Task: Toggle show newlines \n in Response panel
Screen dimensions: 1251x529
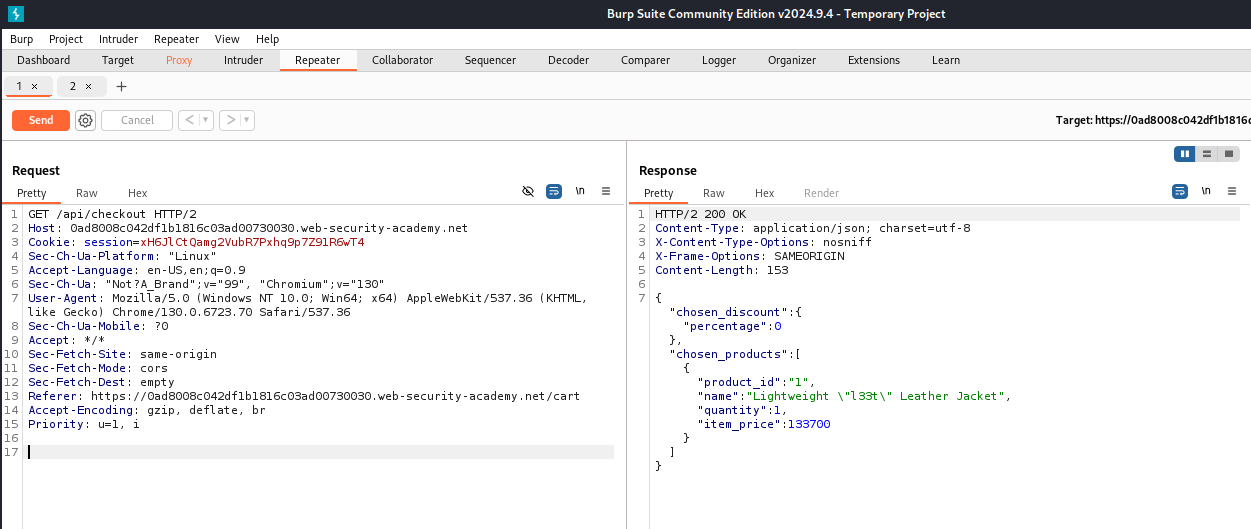Action: click(1206, 191)
